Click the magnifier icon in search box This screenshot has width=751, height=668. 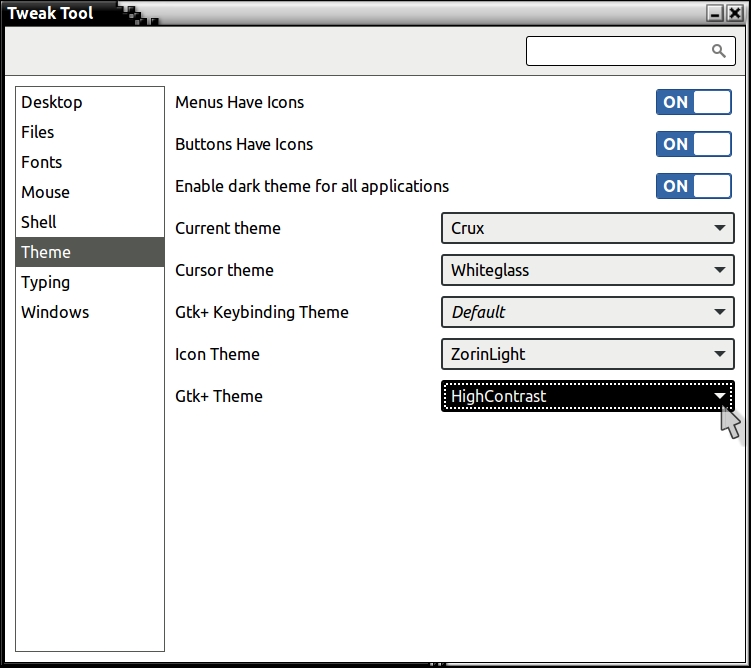click(718, 51)
